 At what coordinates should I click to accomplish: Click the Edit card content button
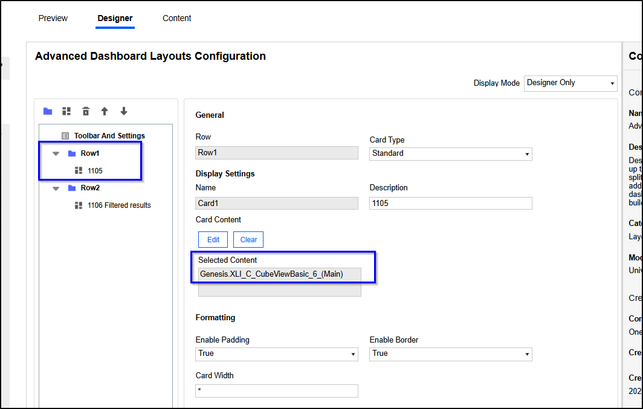[x=212, y=240]
